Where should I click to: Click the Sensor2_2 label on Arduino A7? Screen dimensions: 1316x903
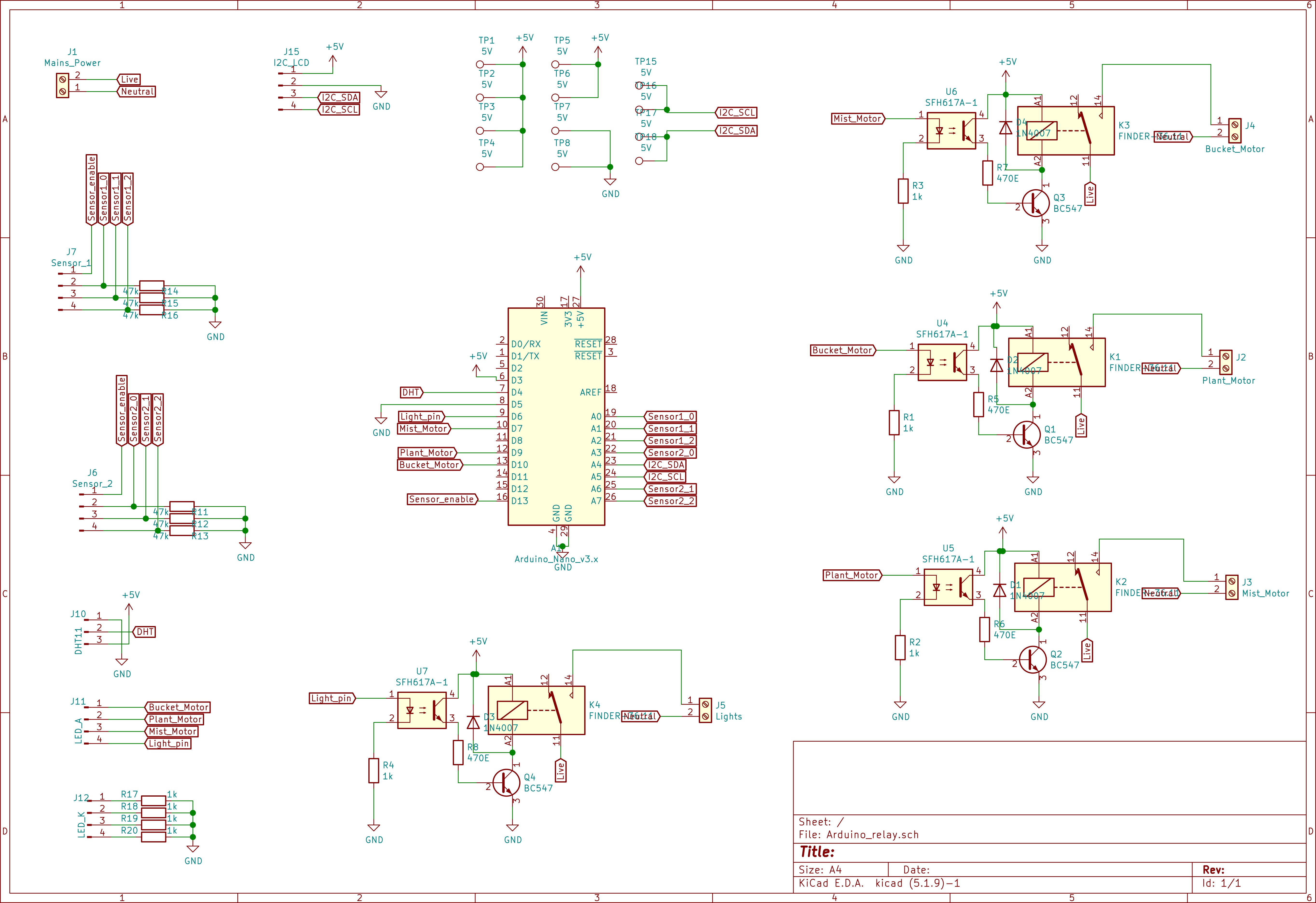pyautogui.click(x=670, y=501)
